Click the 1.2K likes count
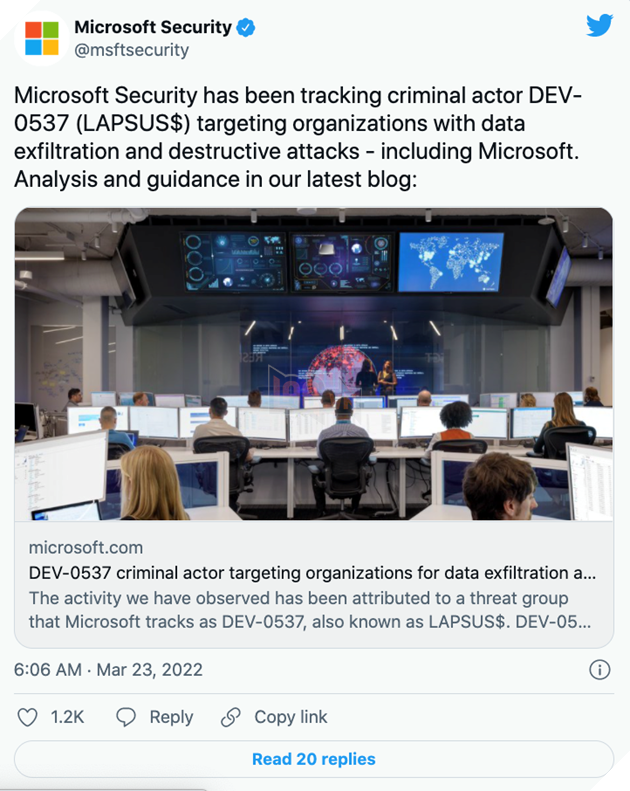The image size is (630, 791). point(68,717)
